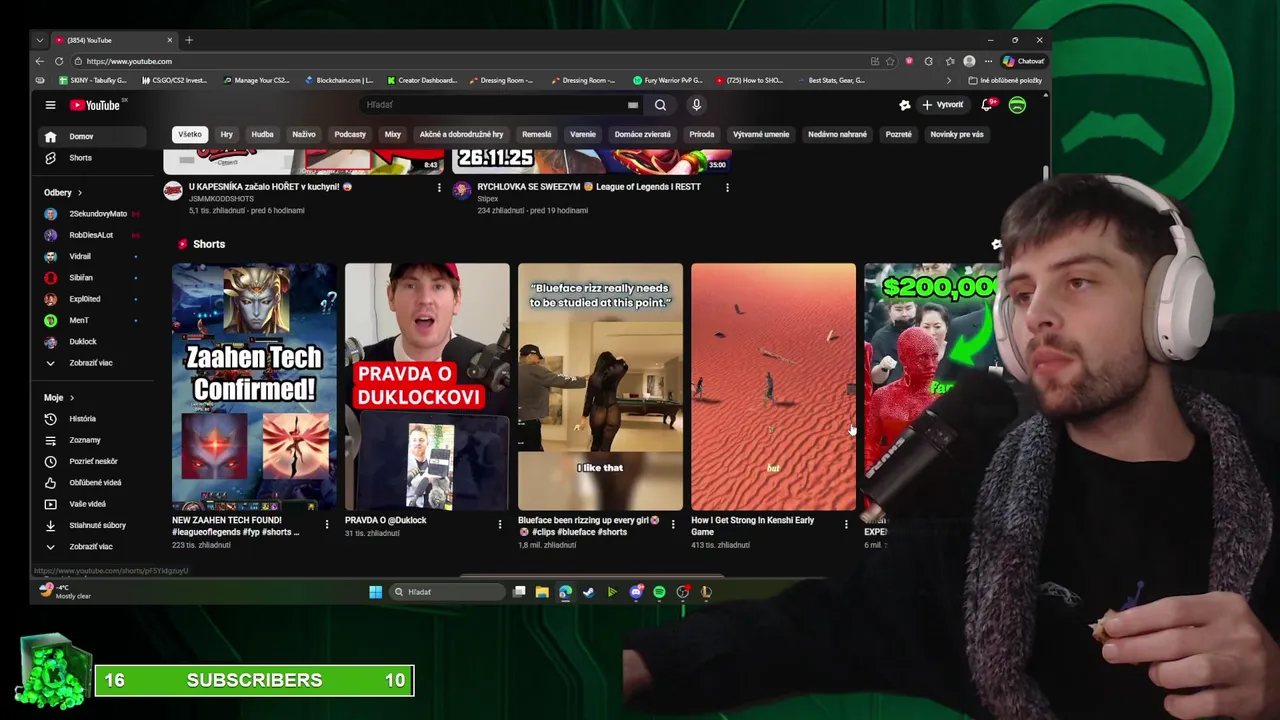Select the Naživo filter chip
Image resolution: width=1280 pixels, height=720 pixels.
click(304, 134)
